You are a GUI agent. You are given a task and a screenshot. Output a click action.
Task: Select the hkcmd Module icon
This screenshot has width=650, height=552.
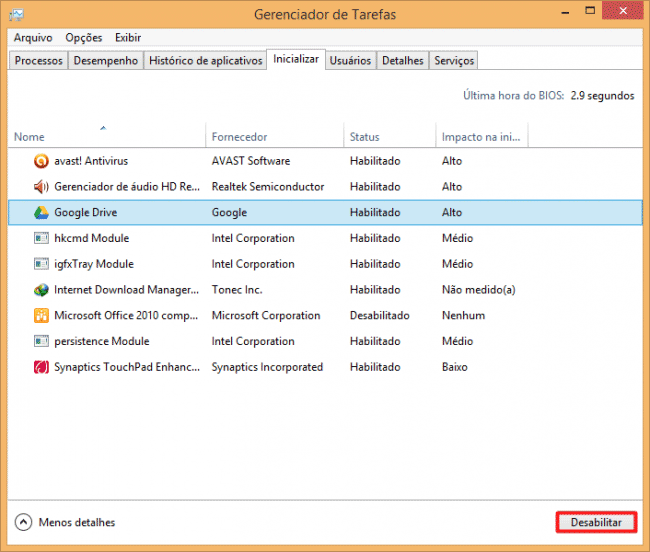tap(41, 239)
